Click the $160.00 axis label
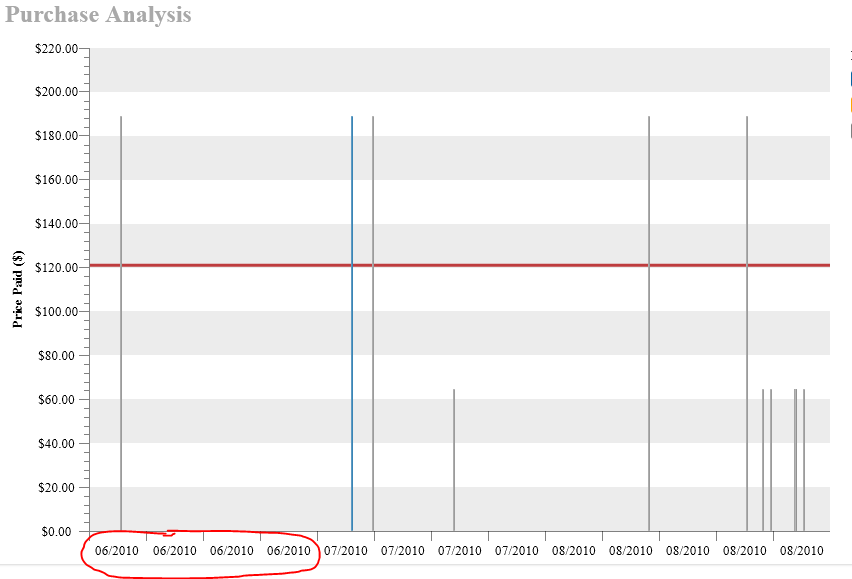Viewport: 852px width, 579px height. 57,180
